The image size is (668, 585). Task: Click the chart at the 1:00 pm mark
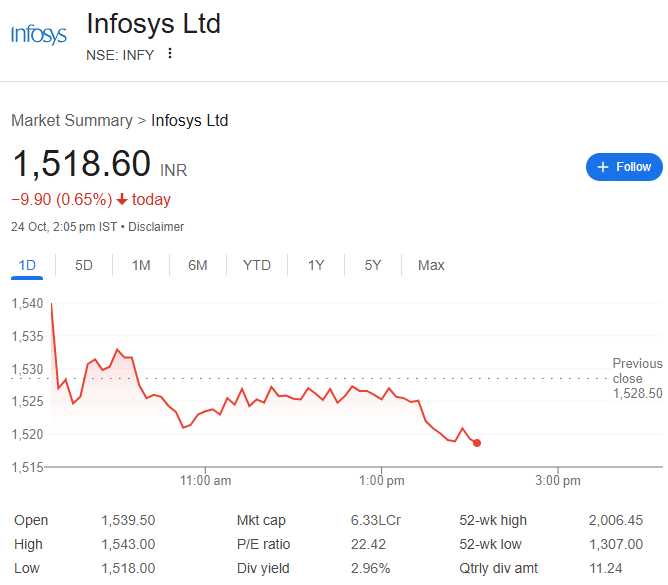pos(381,420)
